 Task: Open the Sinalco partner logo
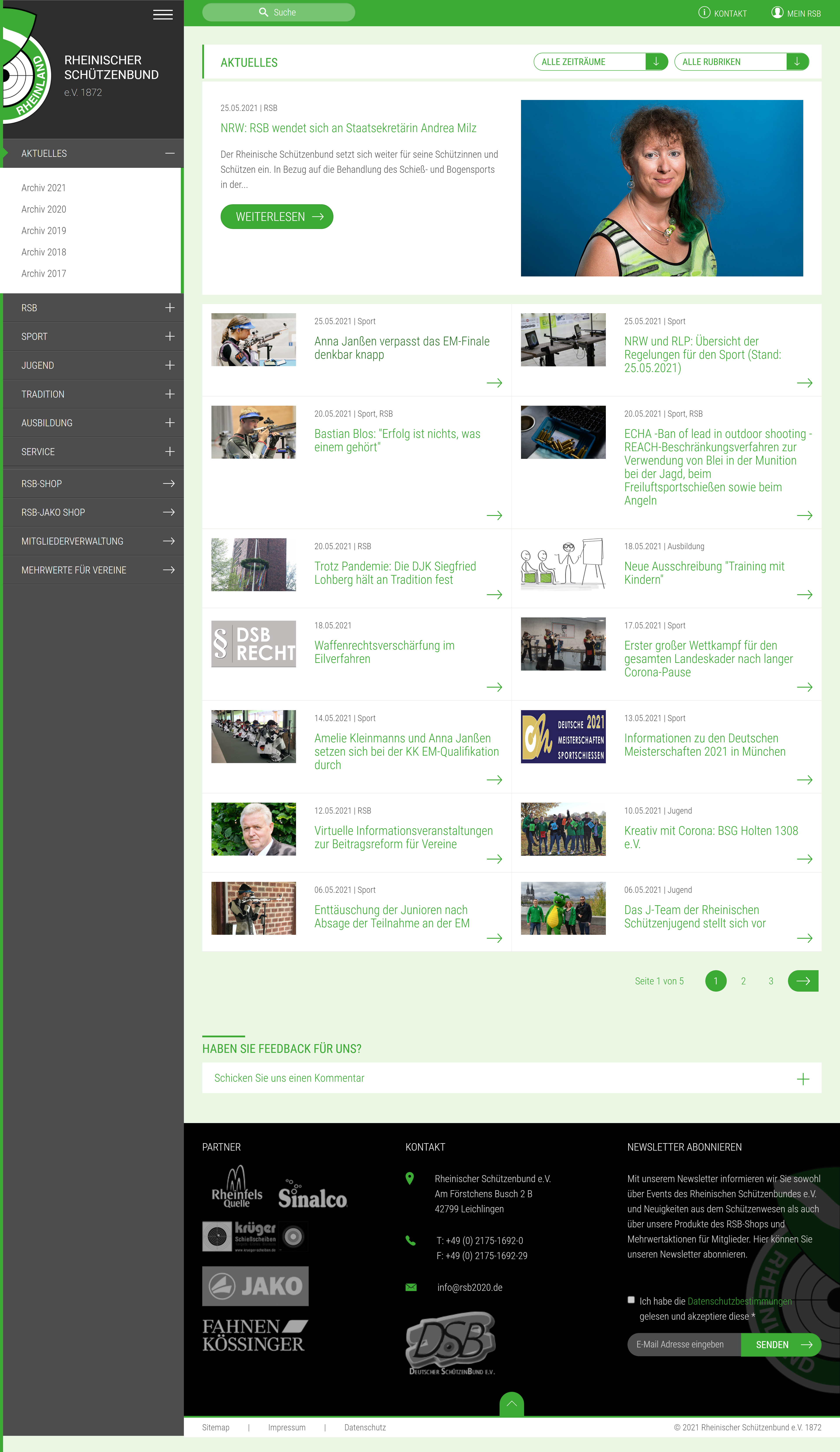click(x=313, y=1193)
